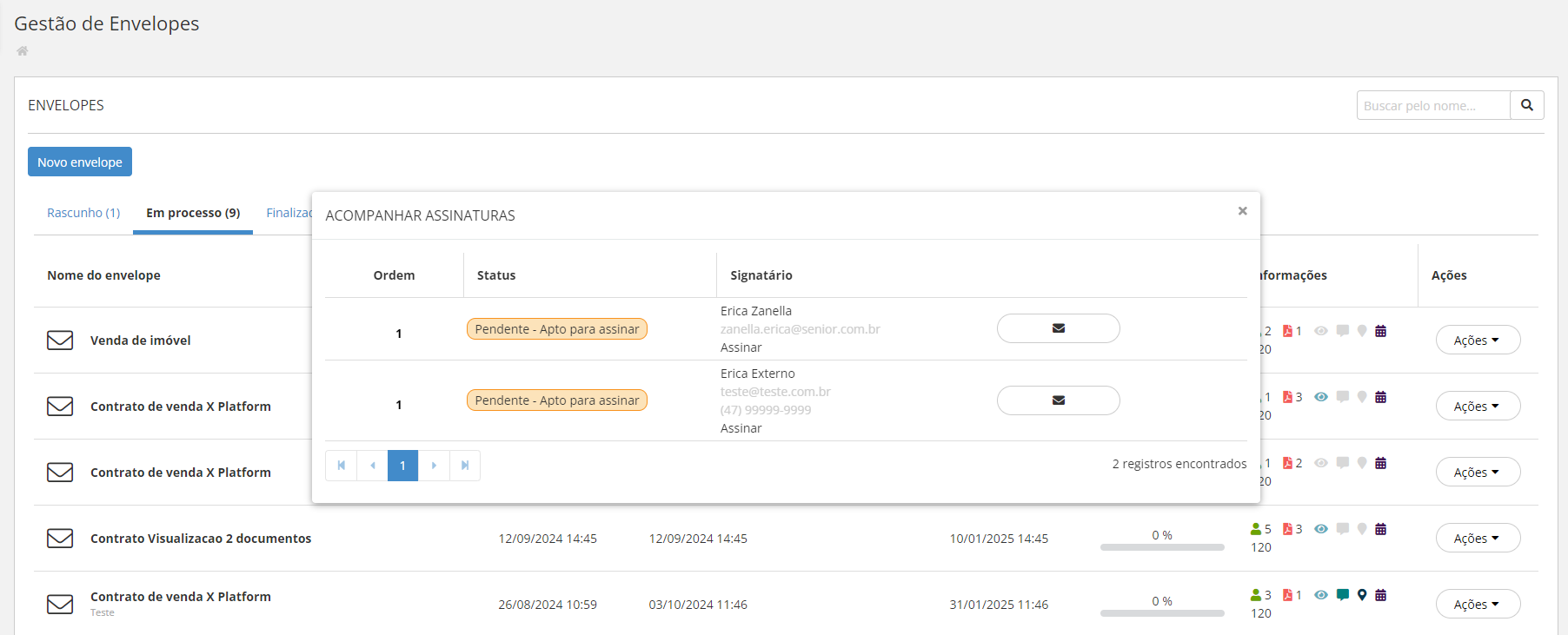Viewport: 1568px width, 635px height.
Task: Click the PDF icon in Venda de imóvel row
Action: click(x=1288, y=331)
